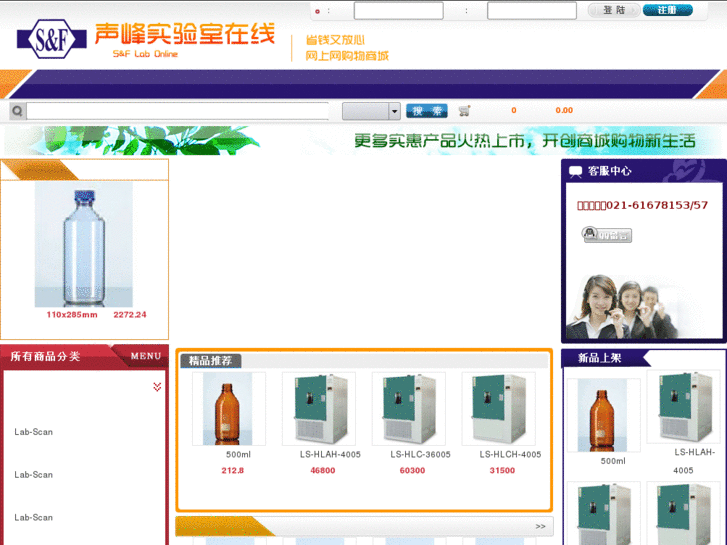Click the LS-HLCH-4005 product link

[510, 455]
